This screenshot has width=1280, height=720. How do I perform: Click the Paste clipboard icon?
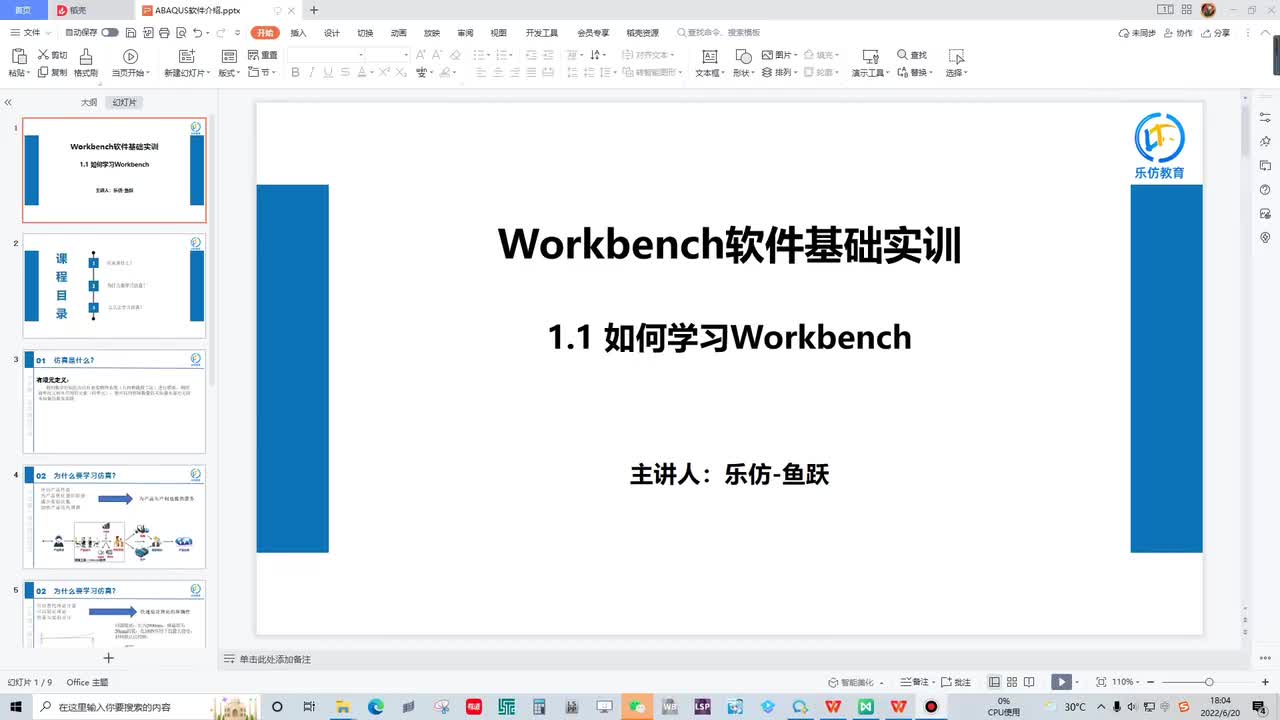pos(18,55)
